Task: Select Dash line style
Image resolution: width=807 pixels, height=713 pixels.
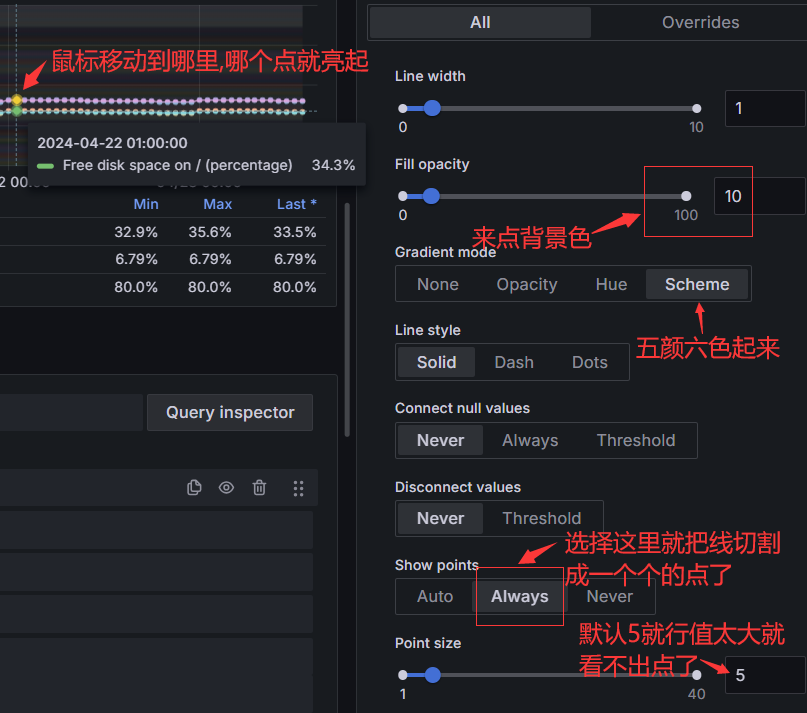Action: [513, 362]
